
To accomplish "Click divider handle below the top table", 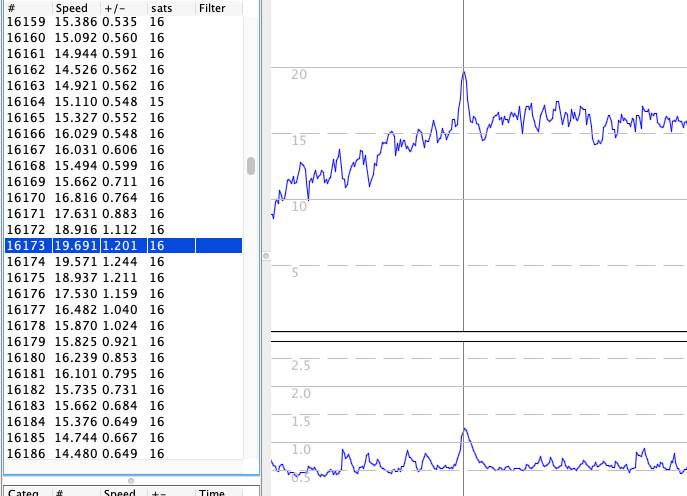I will click(x=130, y=480).
